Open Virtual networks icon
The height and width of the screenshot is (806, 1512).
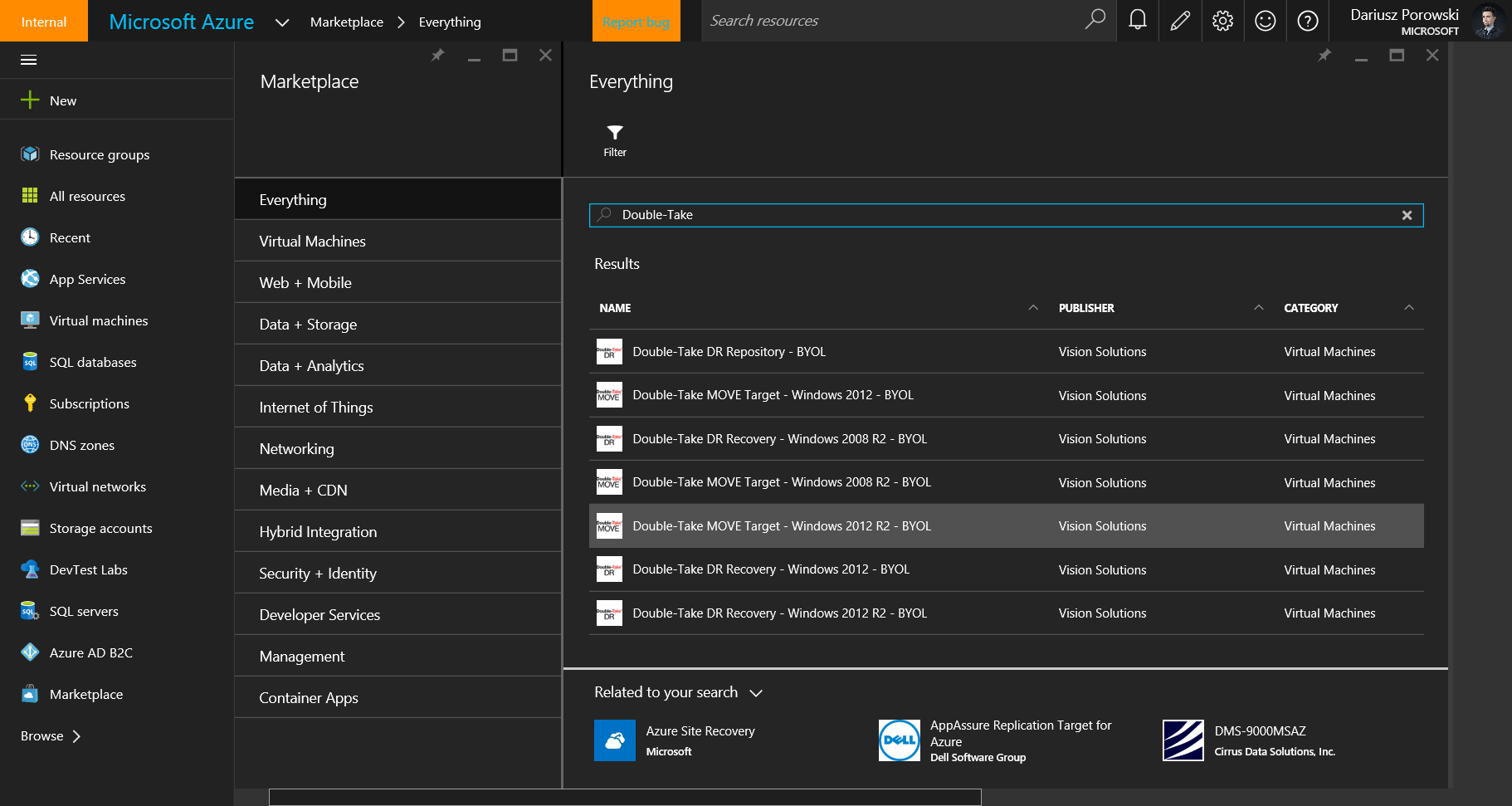point(30,486)
